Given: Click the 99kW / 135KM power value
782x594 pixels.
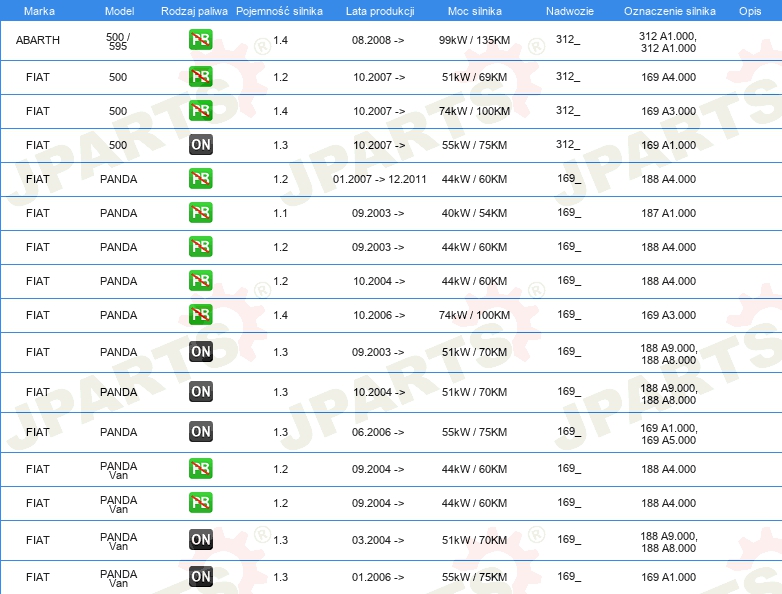Looking at the screenshot, I should [474, 40].
